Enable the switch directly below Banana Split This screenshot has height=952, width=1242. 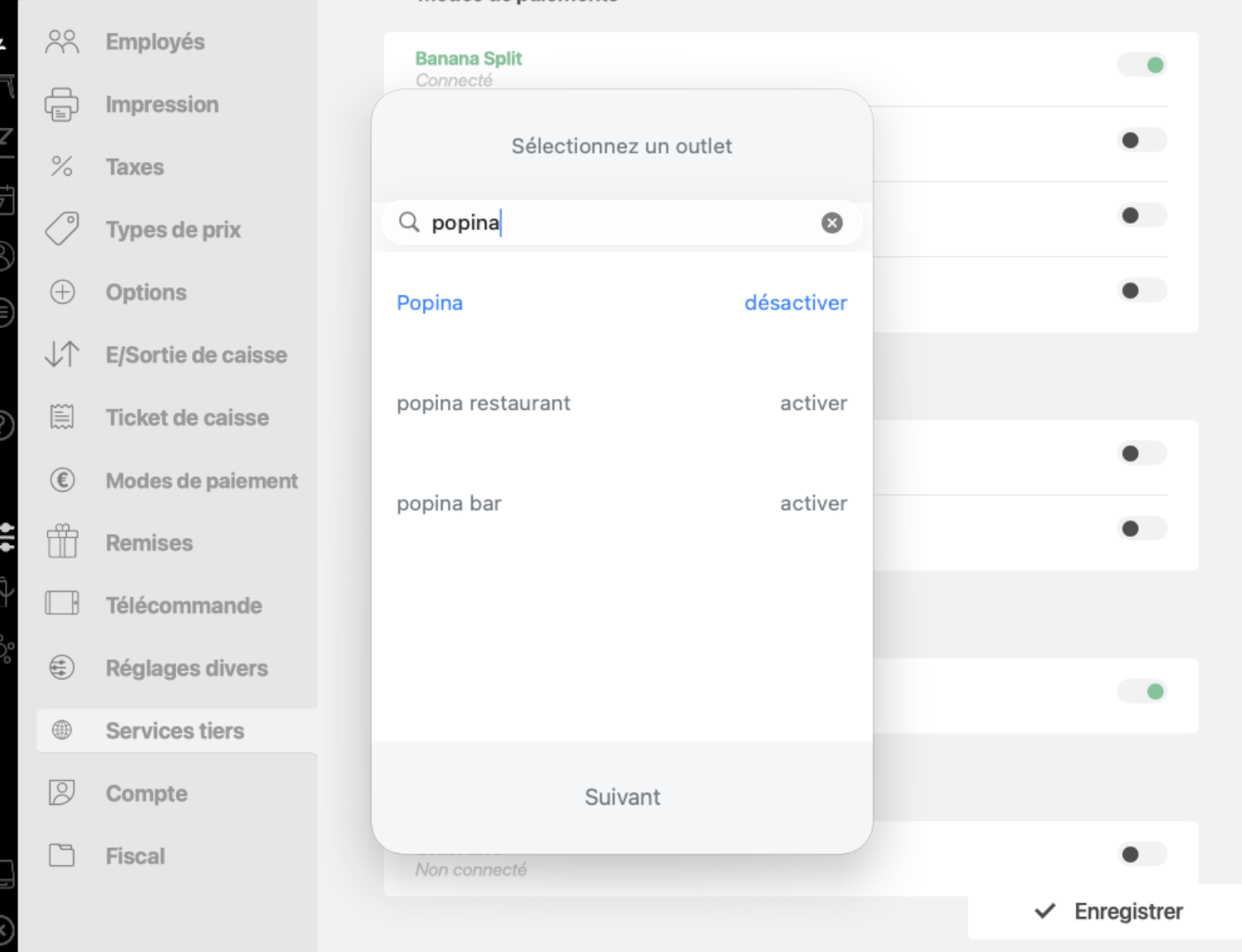pos(1142,139)
